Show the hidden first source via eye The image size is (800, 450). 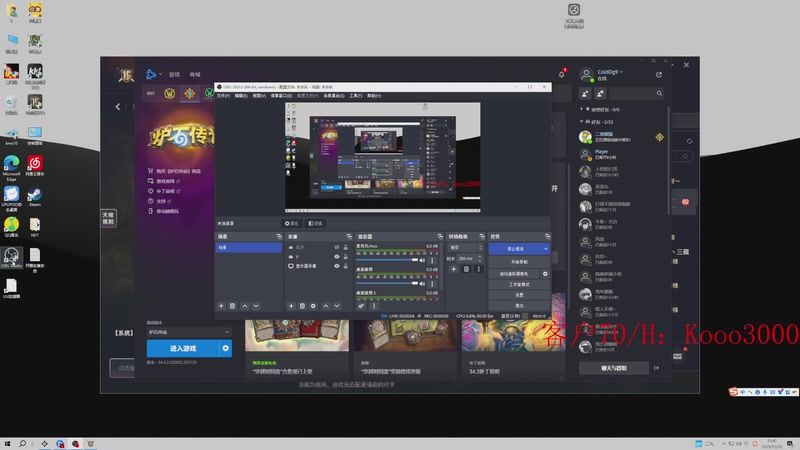337,247
